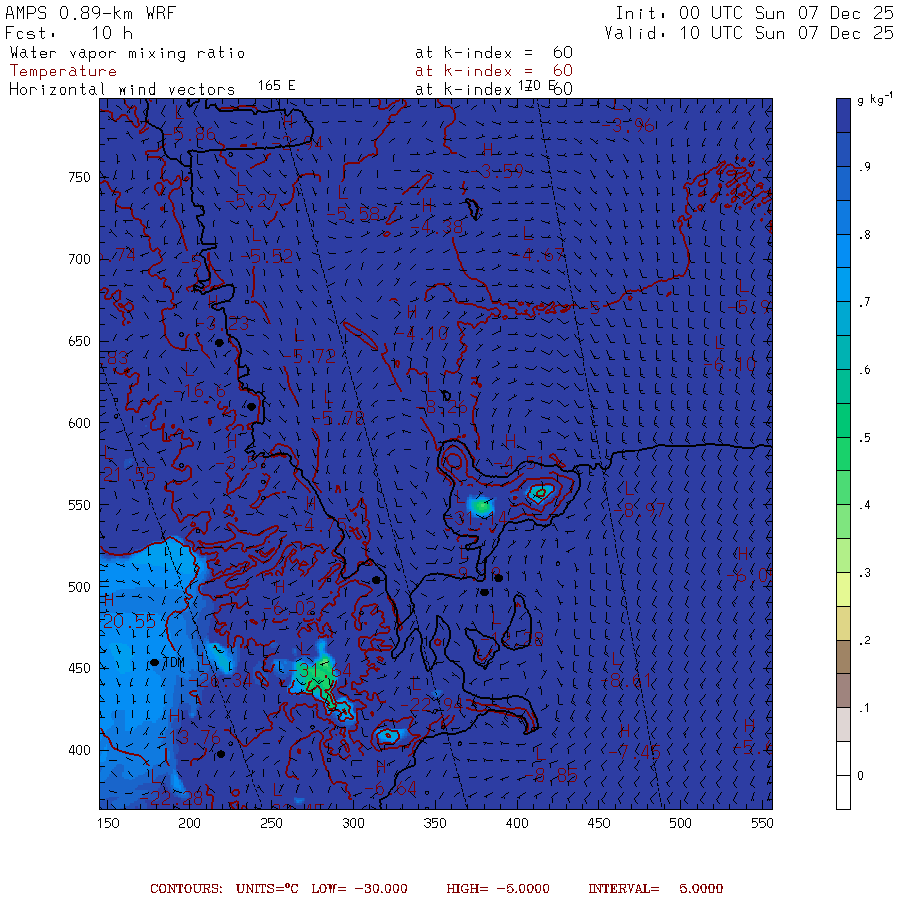This screenshot has height=900, width=900.
Task: Click the 'INTERVAL= 5.0000' footer value
Action: (655, 889)
